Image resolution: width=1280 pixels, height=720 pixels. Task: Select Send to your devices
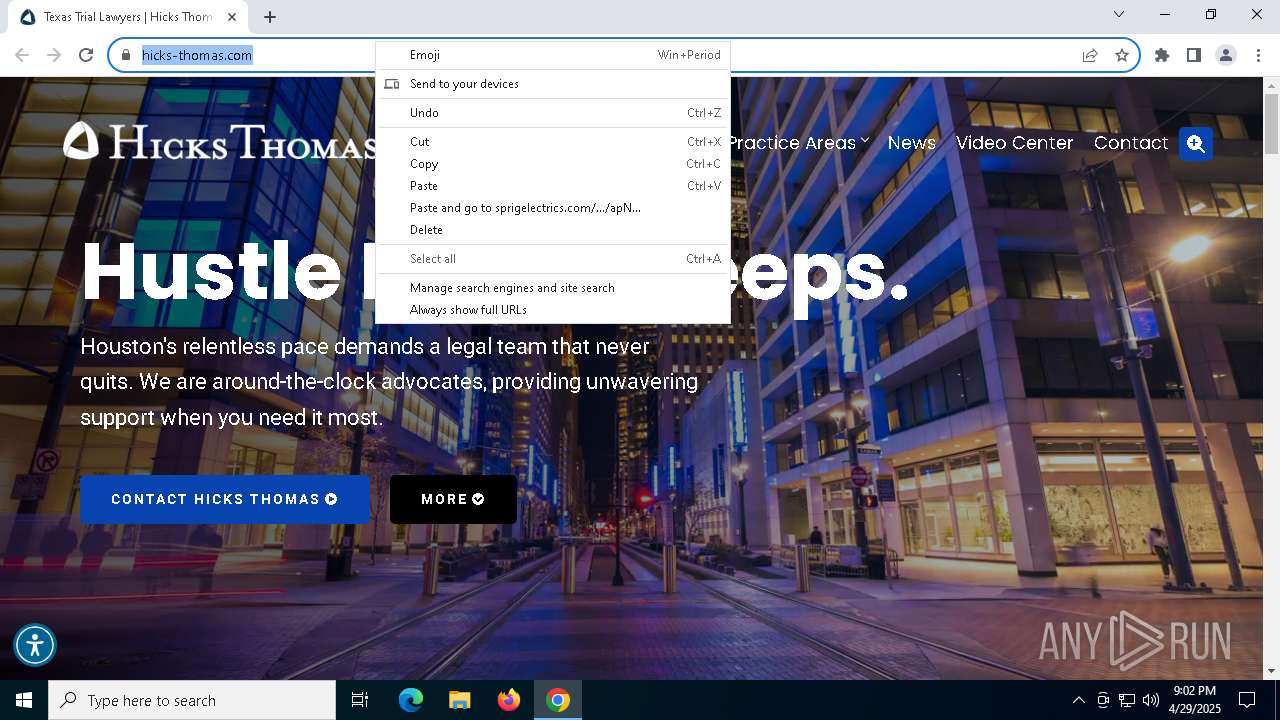click(553, 84)
